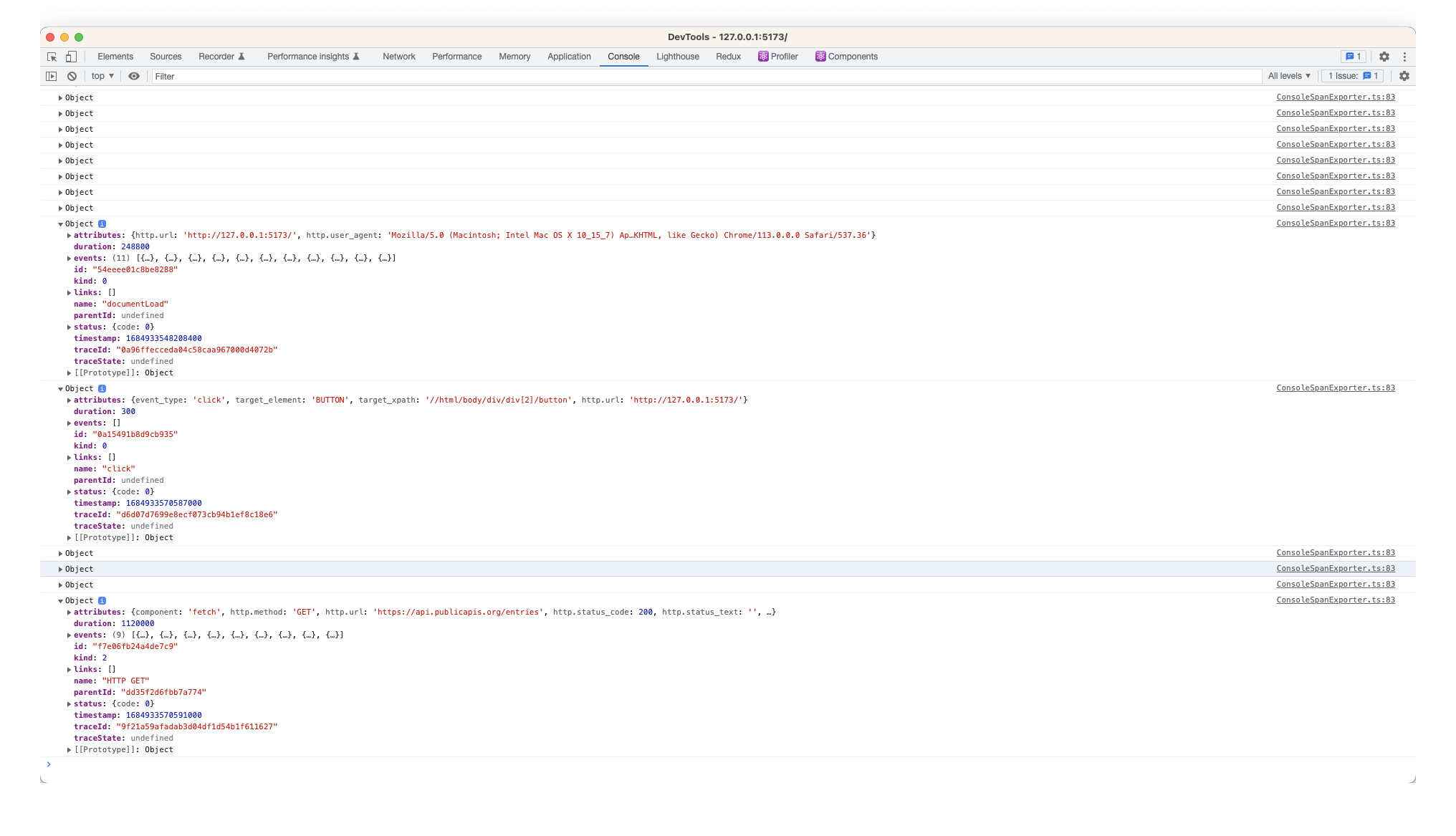
Task: Toggle the eye filter icon
Action: point(135,76)
